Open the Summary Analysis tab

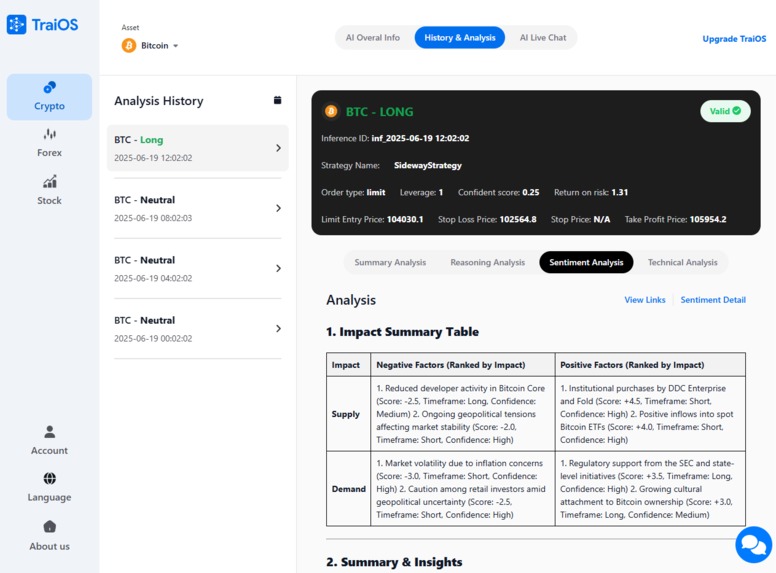click(390, 262)
